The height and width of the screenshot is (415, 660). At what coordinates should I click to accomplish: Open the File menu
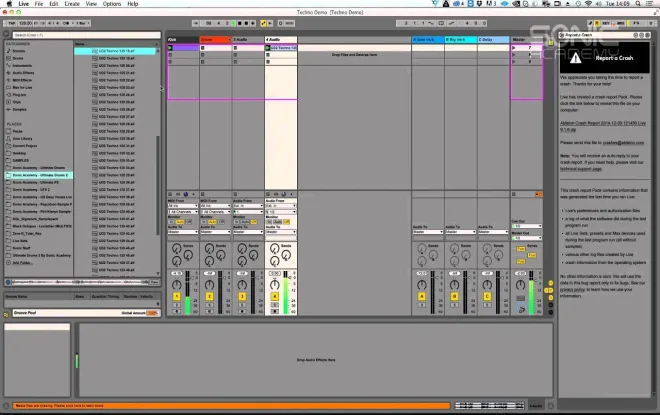click(39, 4)
